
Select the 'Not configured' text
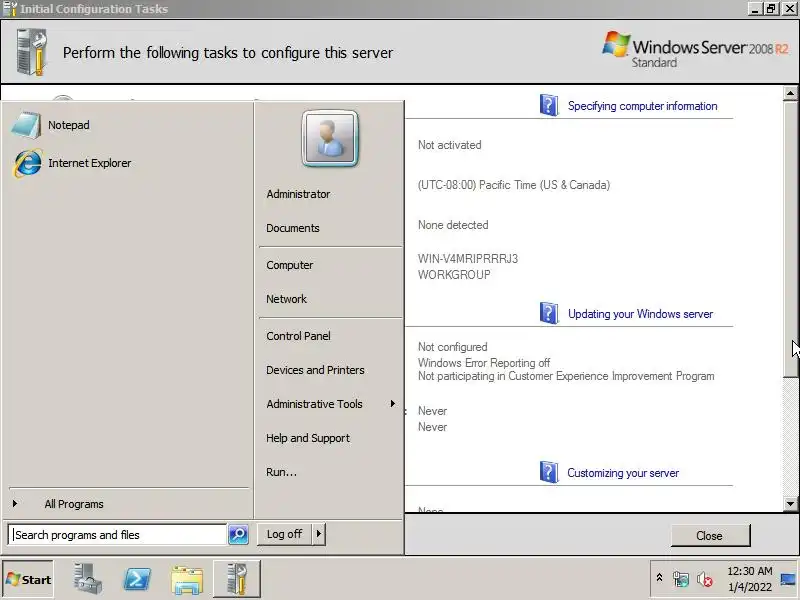pyautogui.click(x=453, y=347)
